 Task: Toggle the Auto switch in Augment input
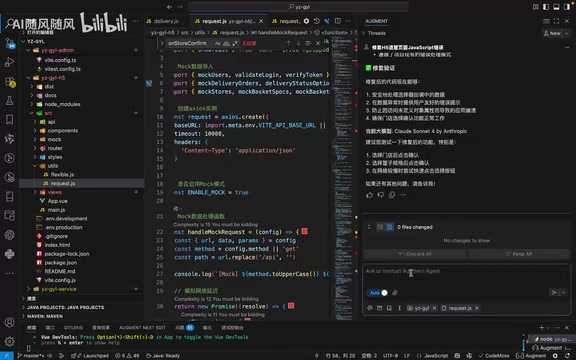[x=377, y=293]
